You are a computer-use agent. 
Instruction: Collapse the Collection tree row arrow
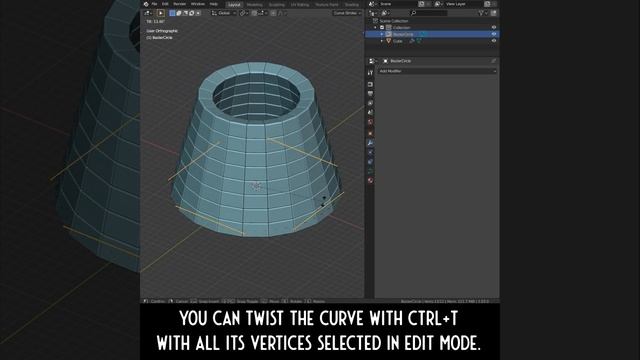376,27
